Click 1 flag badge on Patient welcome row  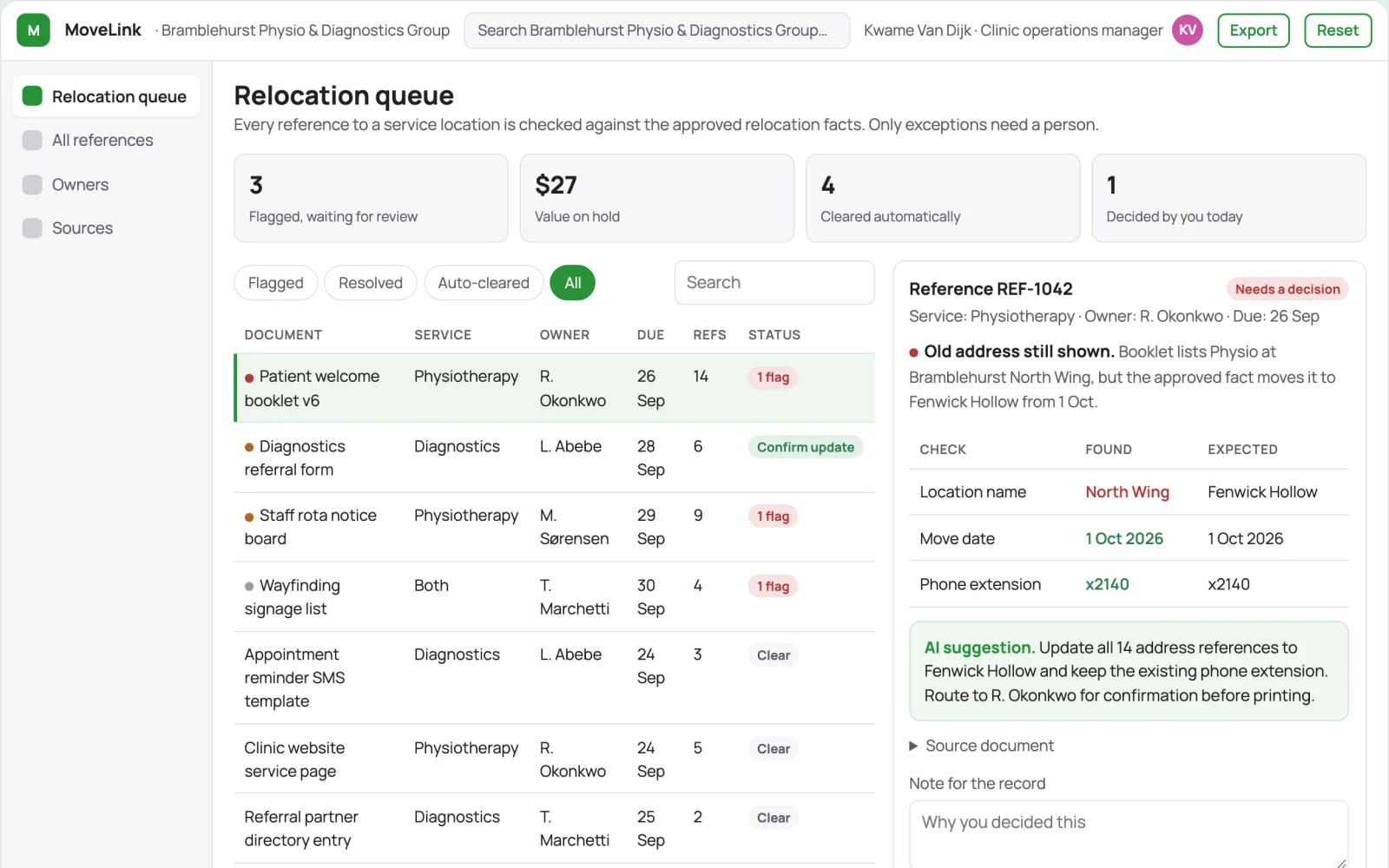pyautogui.click(x=773, y=378)
